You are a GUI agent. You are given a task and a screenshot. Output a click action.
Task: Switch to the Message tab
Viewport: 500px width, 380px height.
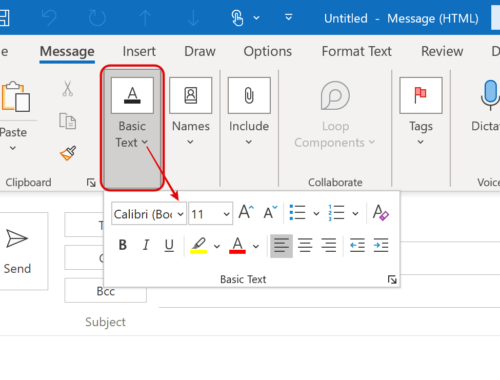point(67,51)
